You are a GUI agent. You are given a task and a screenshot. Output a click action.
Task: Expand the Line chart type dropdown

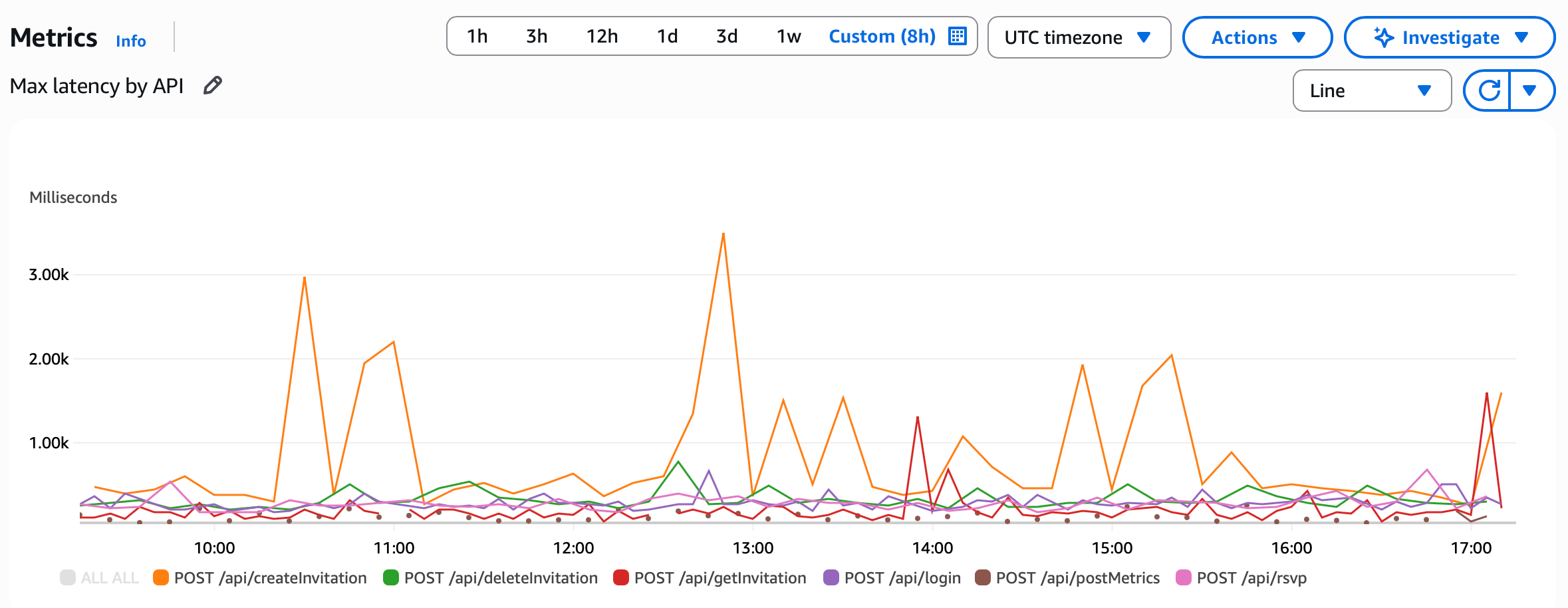1371,90
